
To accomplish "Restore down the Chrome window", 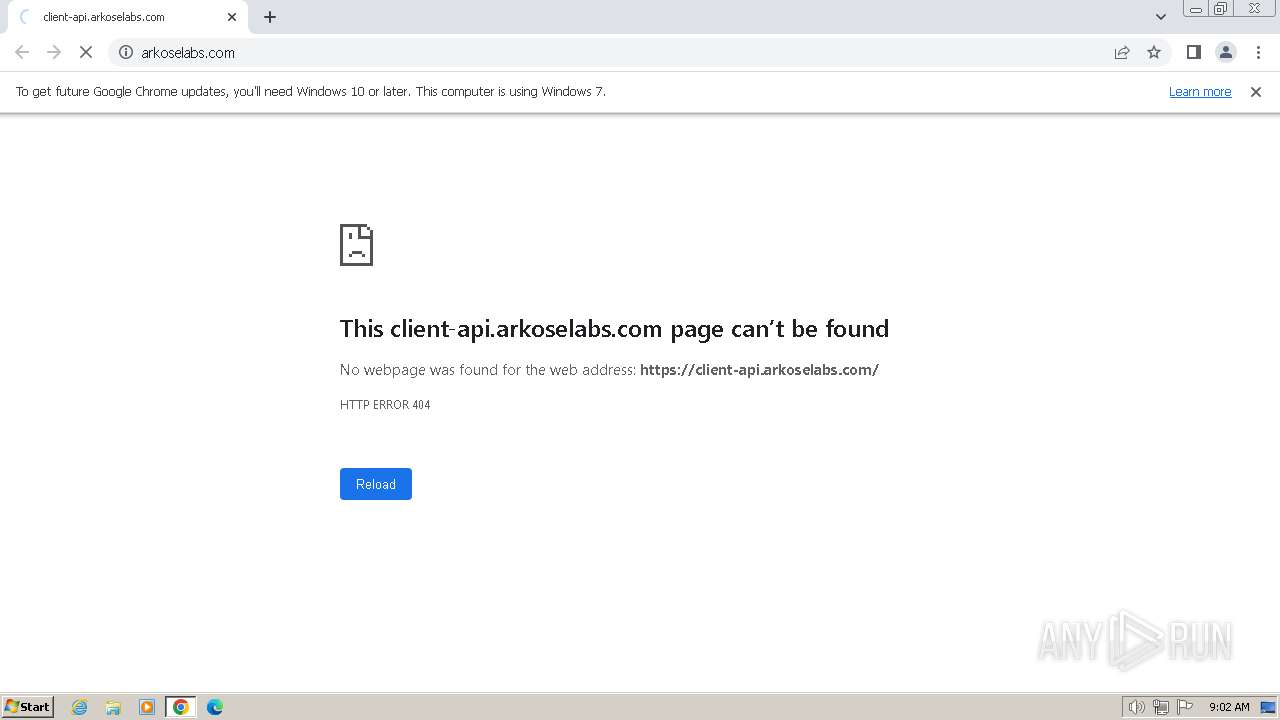I will coord(1221,9).
